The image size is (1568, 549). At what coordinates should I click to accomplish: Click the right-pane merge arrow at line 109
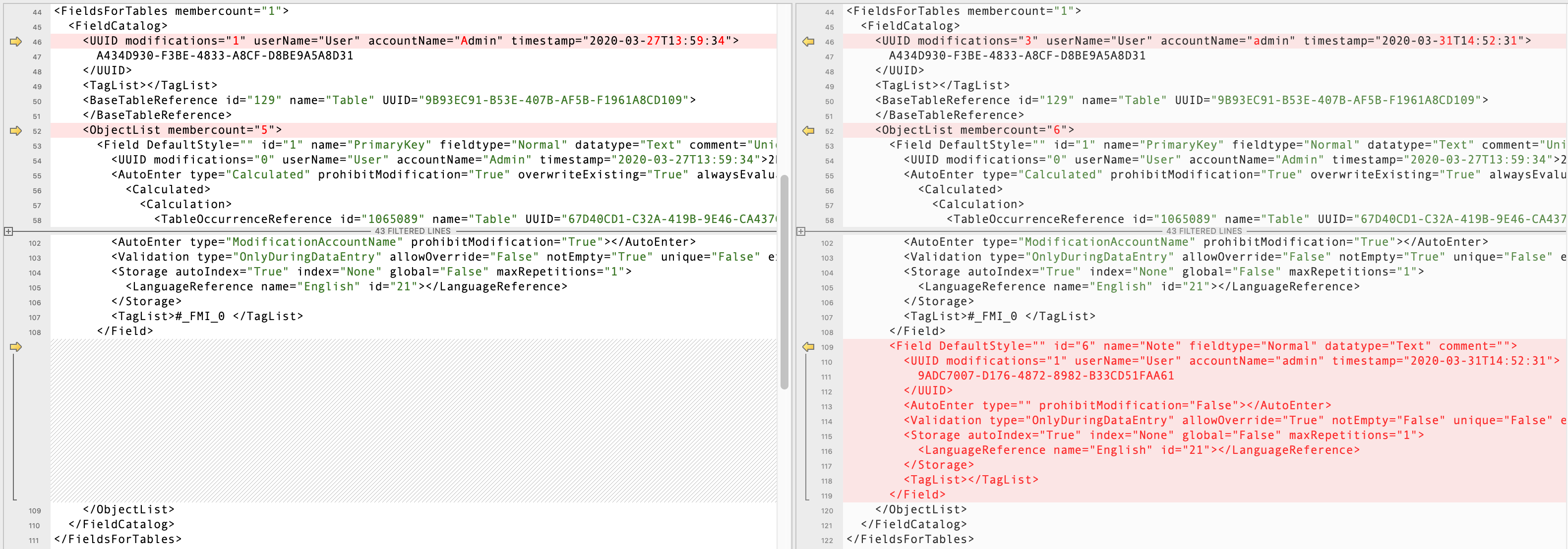tap(808, 346)
